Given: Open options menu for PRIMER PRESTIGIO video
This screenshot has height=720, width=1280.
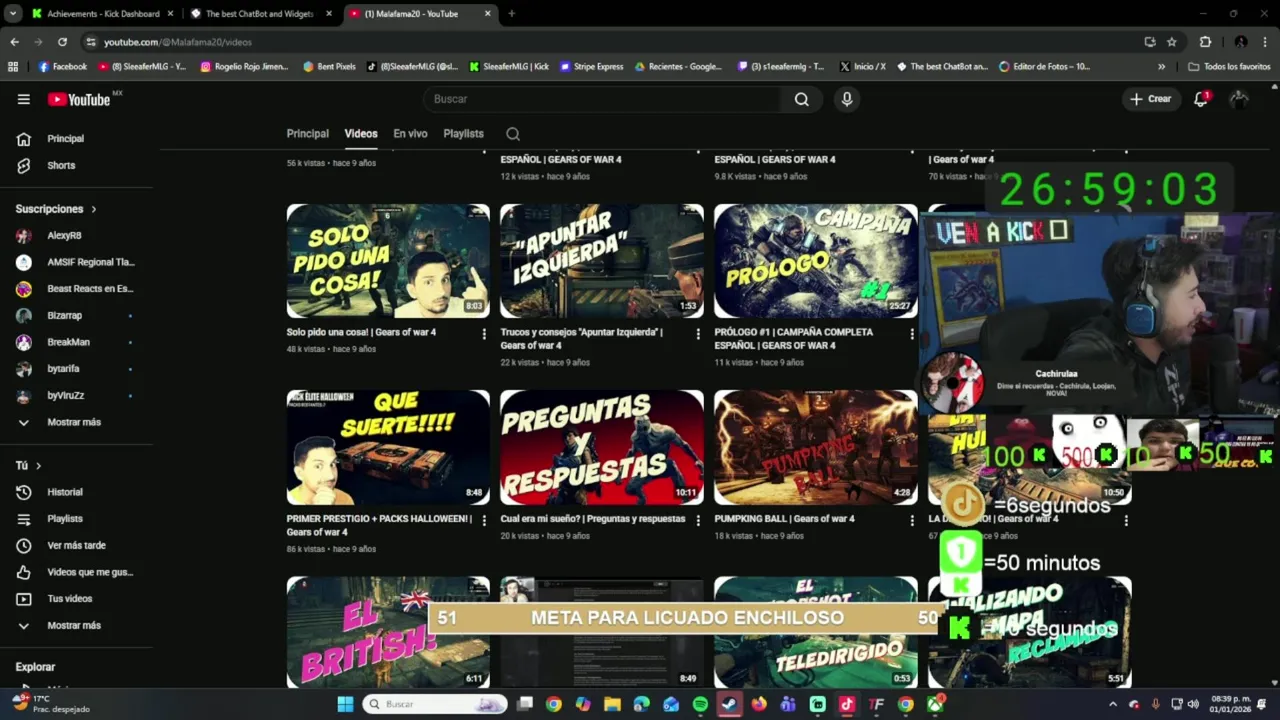Looking at the screenshot, I should point(484,520).
